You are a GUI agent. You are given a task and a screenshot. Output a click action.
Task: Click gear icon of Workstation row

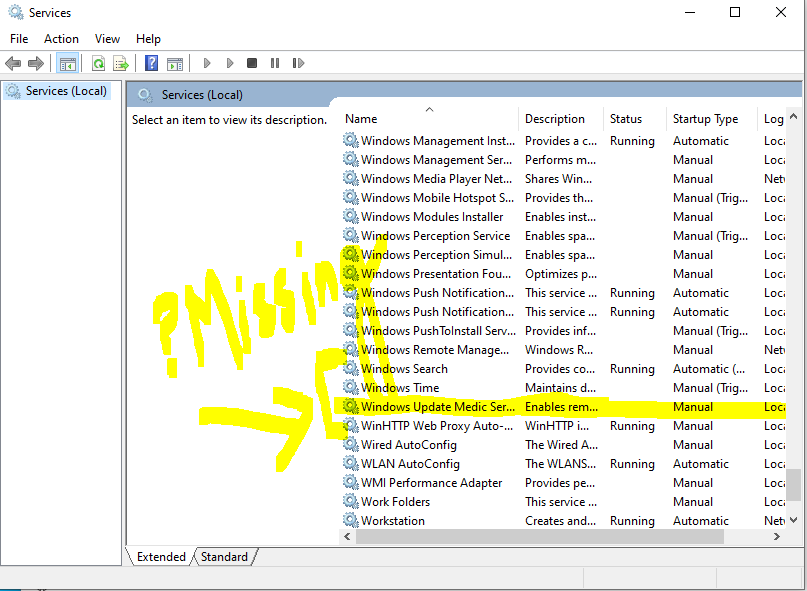coord(350,520)
